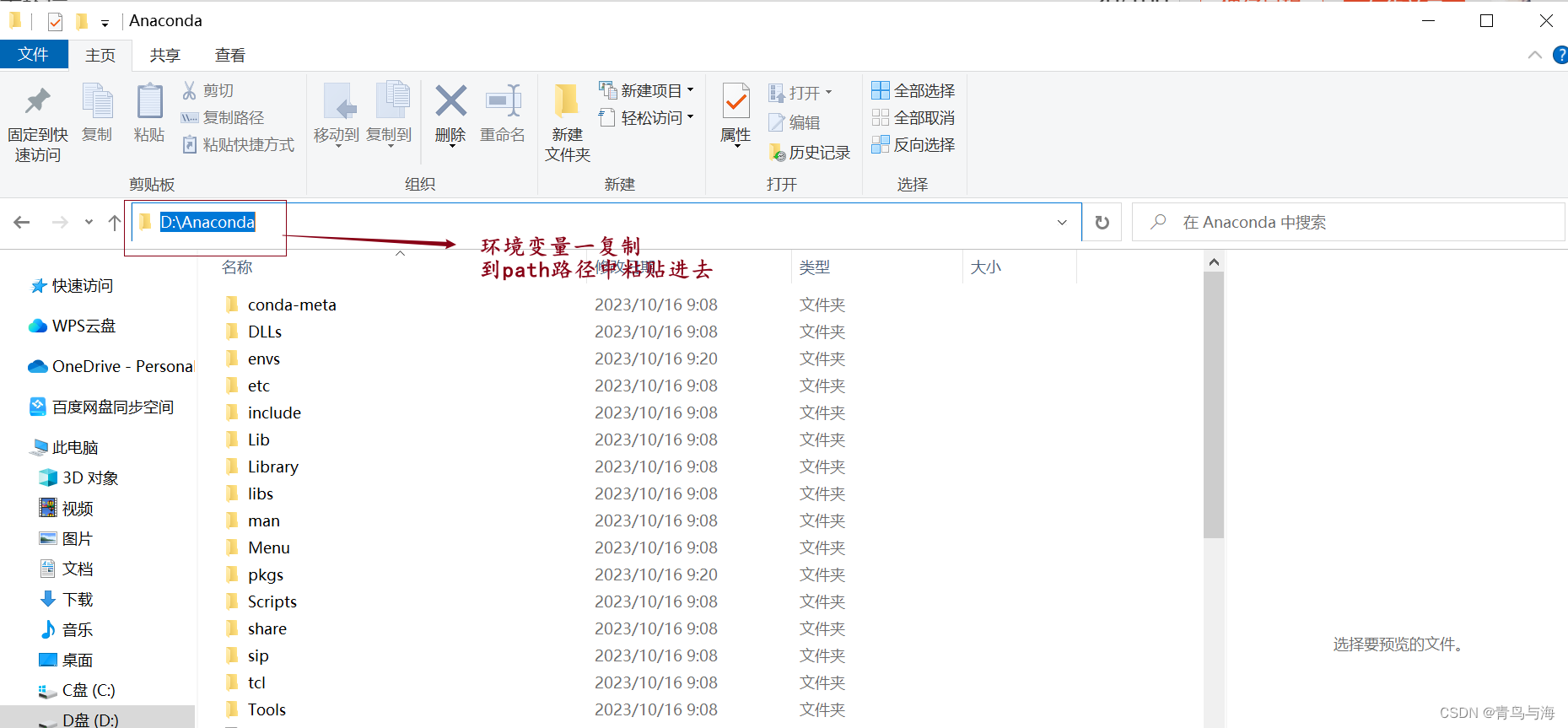Select 3D 对象 in the navigation pane

(79, 477)
